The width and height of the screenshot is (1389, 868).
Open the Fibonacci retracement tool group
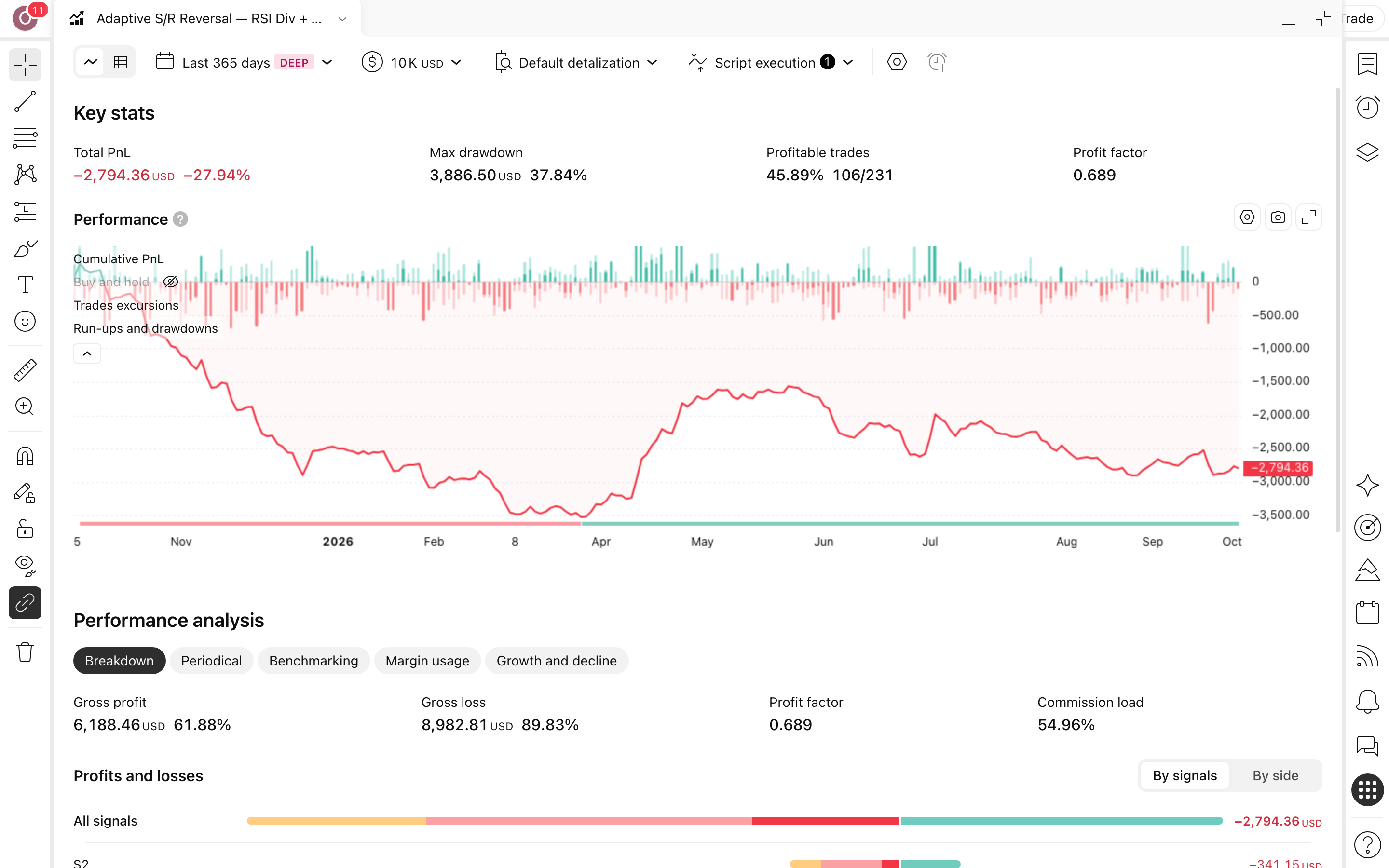[x=25, y=138]
